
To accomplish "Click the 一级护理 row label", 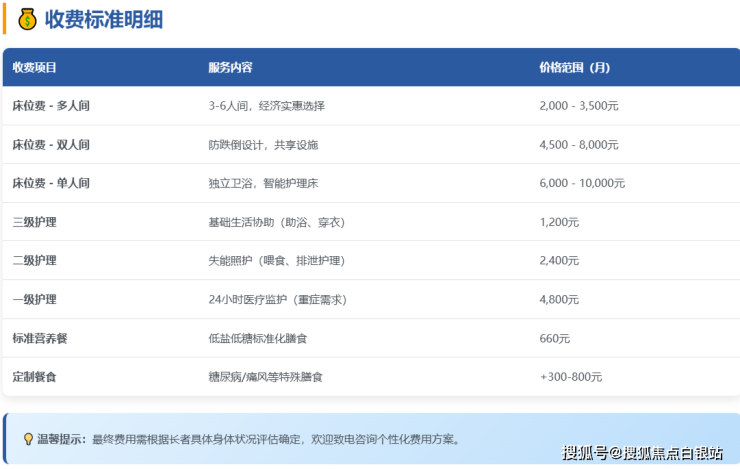I will (x=34, y=300).
